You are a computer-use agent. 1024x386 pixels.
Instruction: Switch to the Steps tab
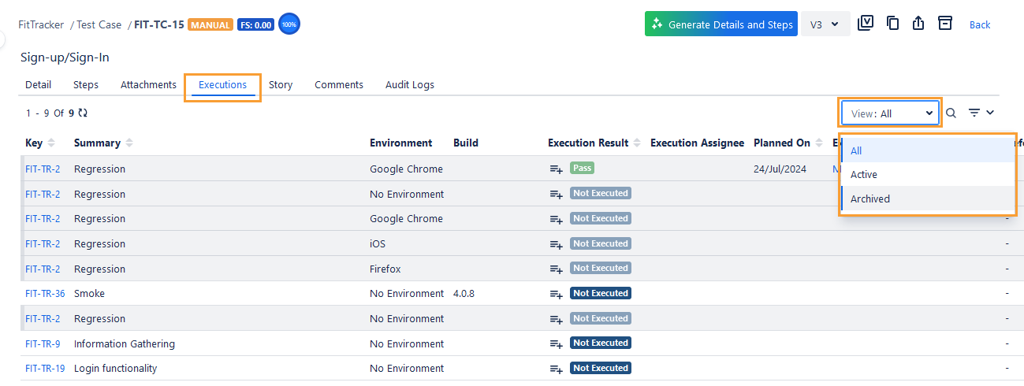pyautogui.click(x=86, y=85)
